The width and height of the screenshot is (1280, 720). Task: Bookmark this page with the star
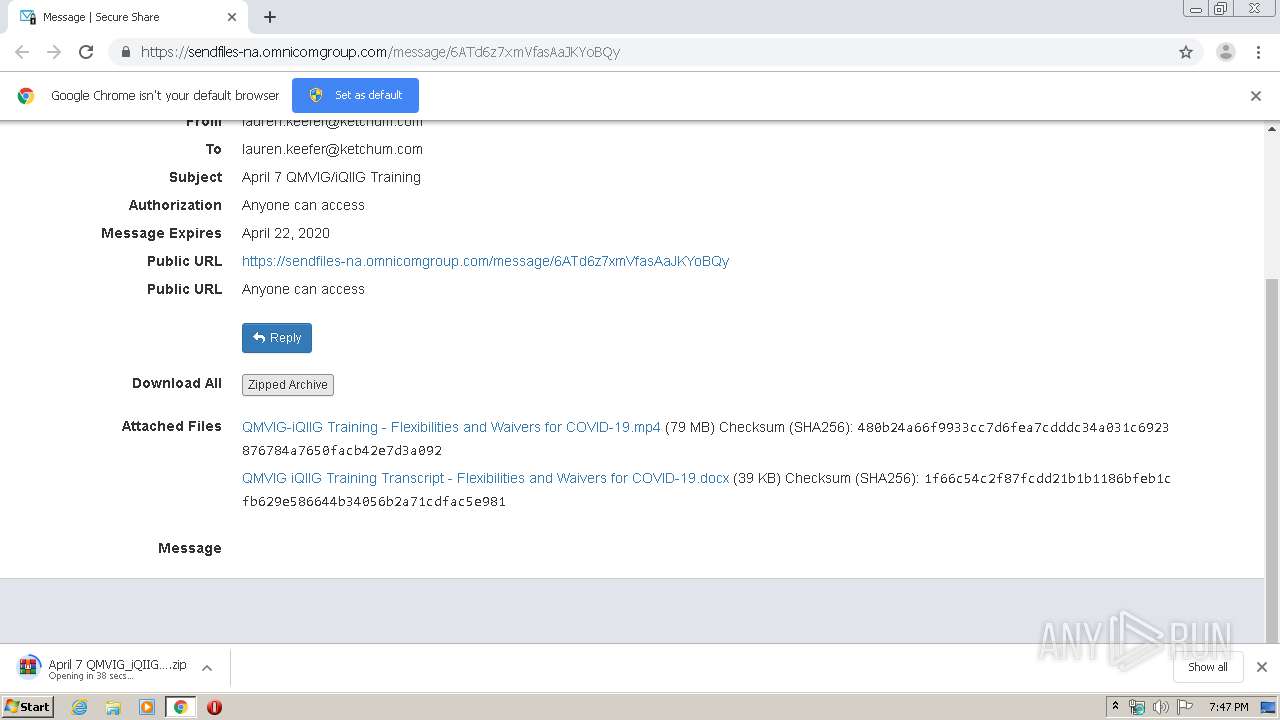[x=1186, y=52]
